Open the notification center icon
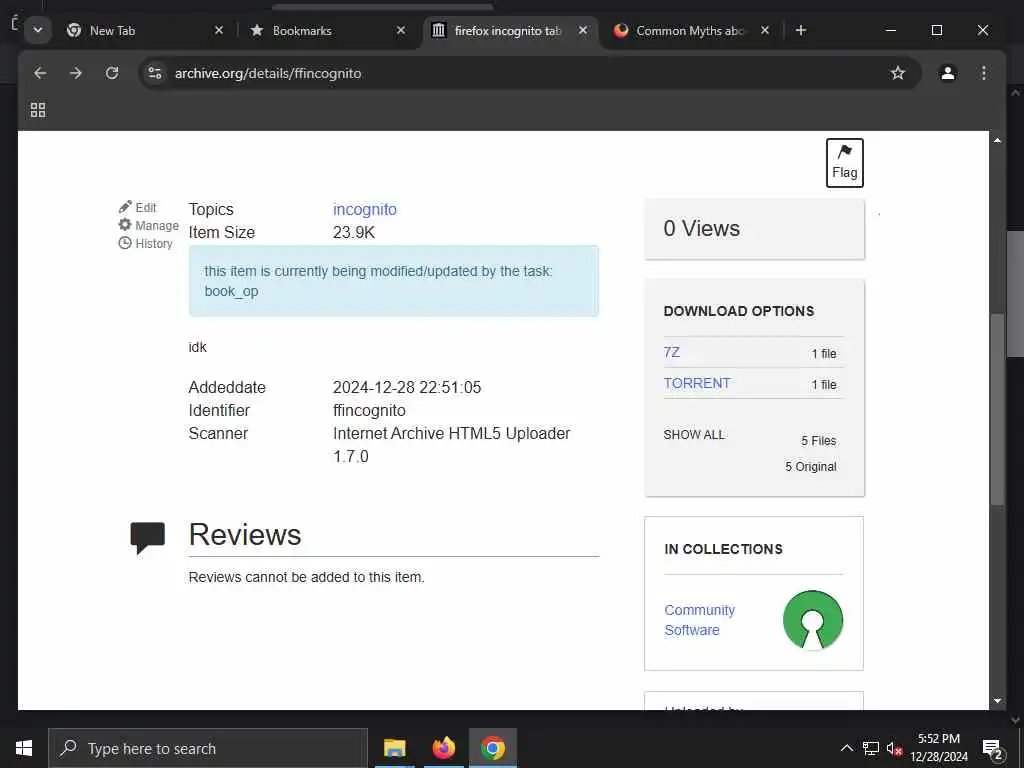The width and height of the screenshot is (1024, 768). pos(992,748)
